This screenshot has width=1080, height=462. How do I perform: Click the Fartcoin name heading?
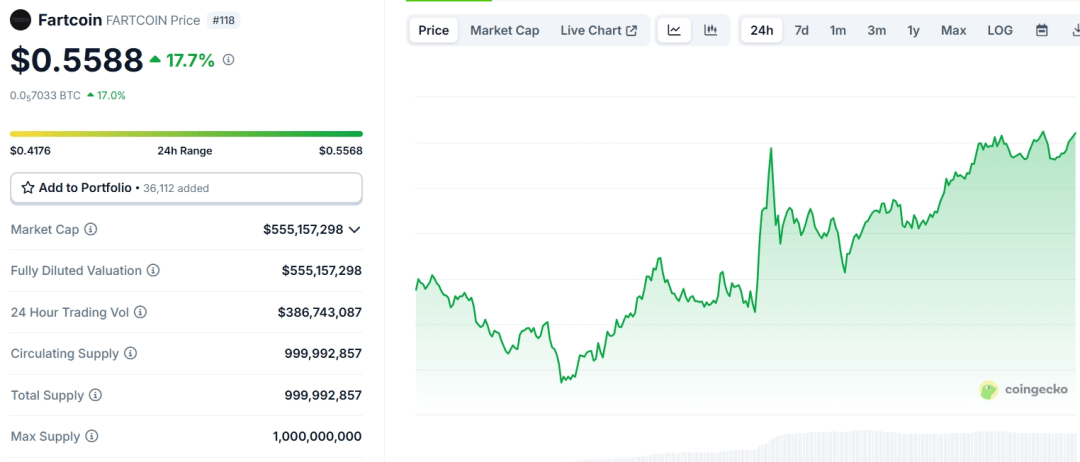70,20
